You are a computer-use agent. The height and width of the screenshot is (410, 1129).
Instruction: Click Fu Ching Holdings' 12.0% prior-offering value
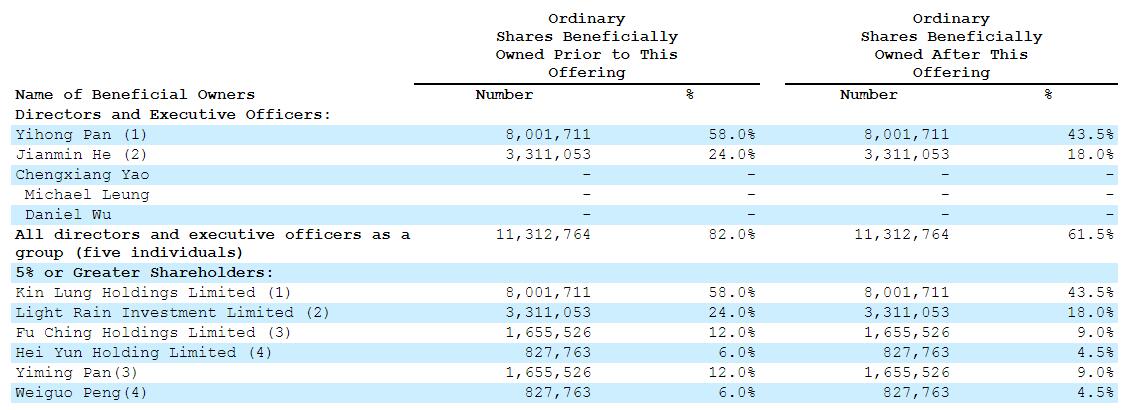(731, 333)
